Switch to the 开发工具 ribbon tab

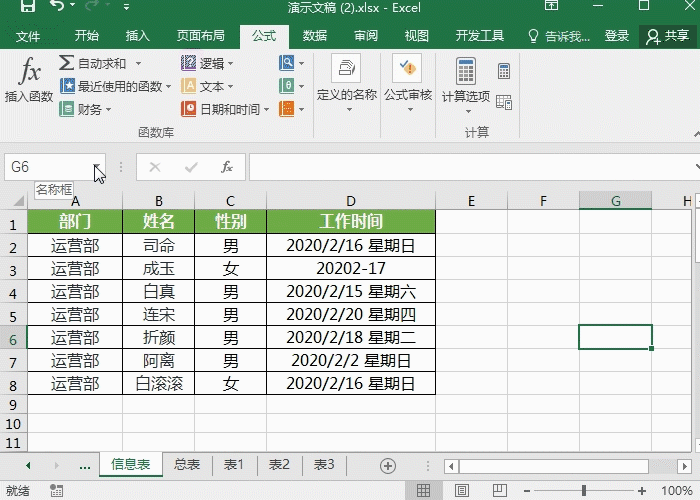coord(480,36)
